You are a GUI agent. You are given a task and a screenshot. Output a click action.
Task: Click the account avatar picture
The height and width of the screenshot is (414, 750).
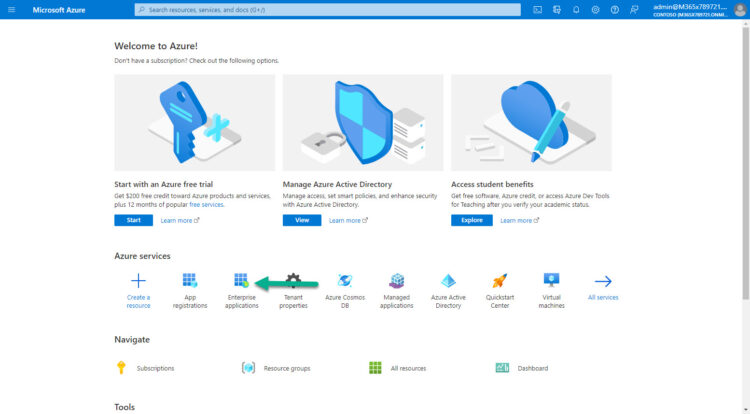click(739, 10)
